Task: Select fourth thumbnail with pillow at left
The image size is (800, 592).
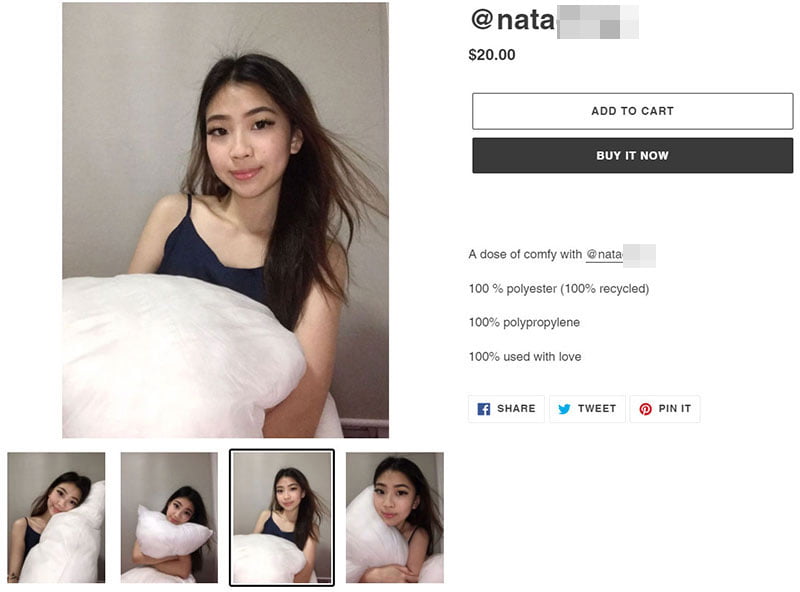Action: point(394,517)
